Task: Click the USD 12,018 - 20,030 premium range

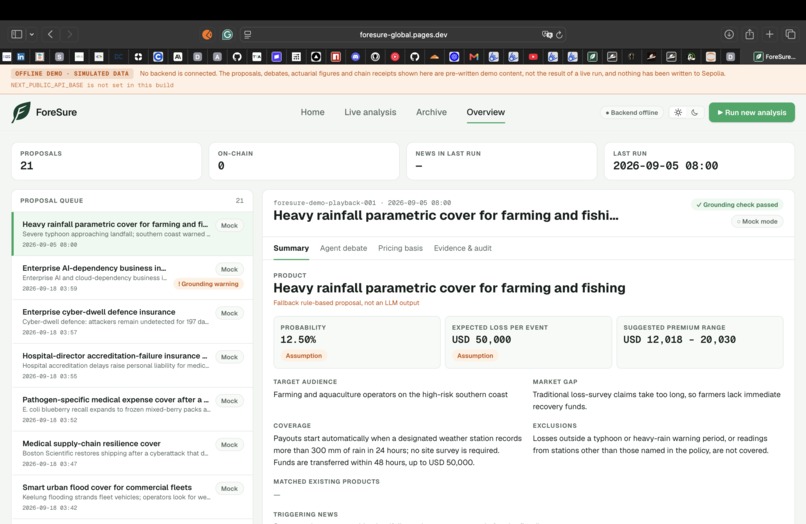Action: pyautogui.click(x=679, y=339)
